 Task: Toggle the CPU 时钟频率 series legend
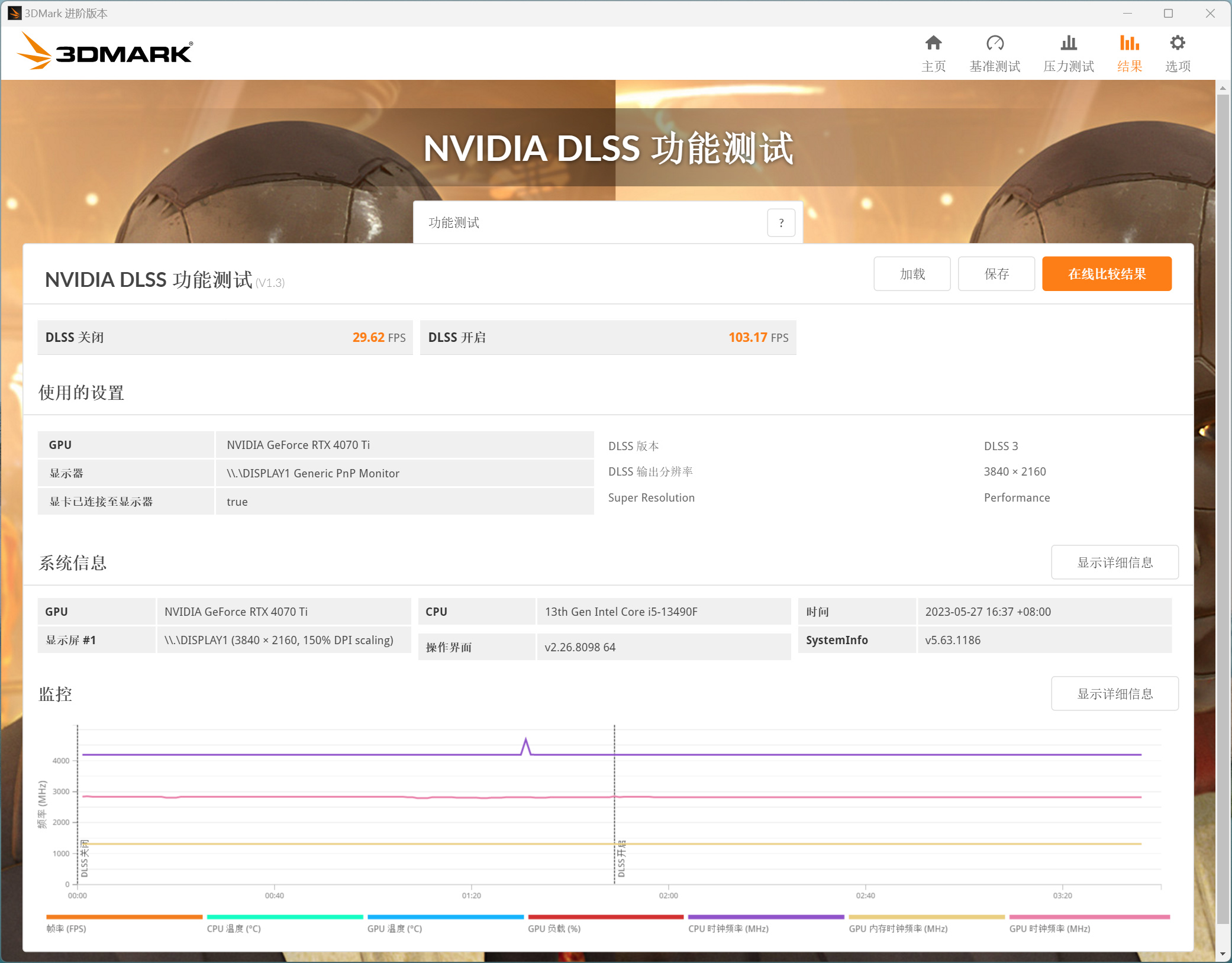[766, 917]
